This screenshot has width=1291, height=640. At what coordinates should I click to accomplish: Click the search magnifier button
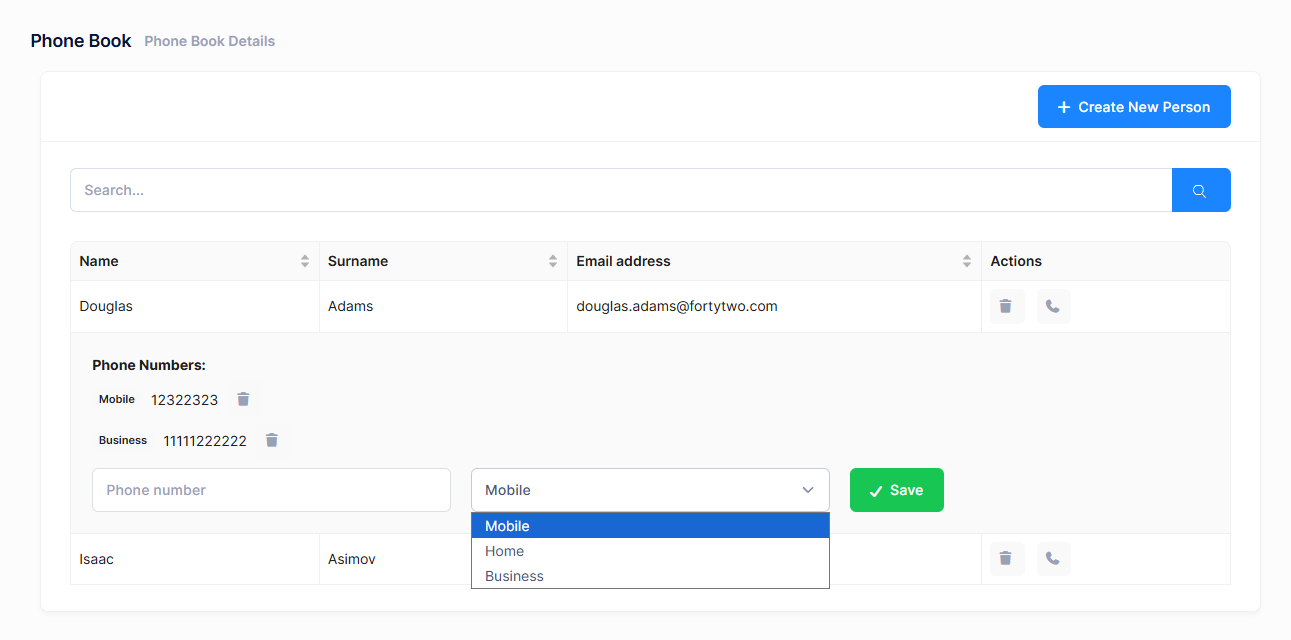click(1200, 190)
